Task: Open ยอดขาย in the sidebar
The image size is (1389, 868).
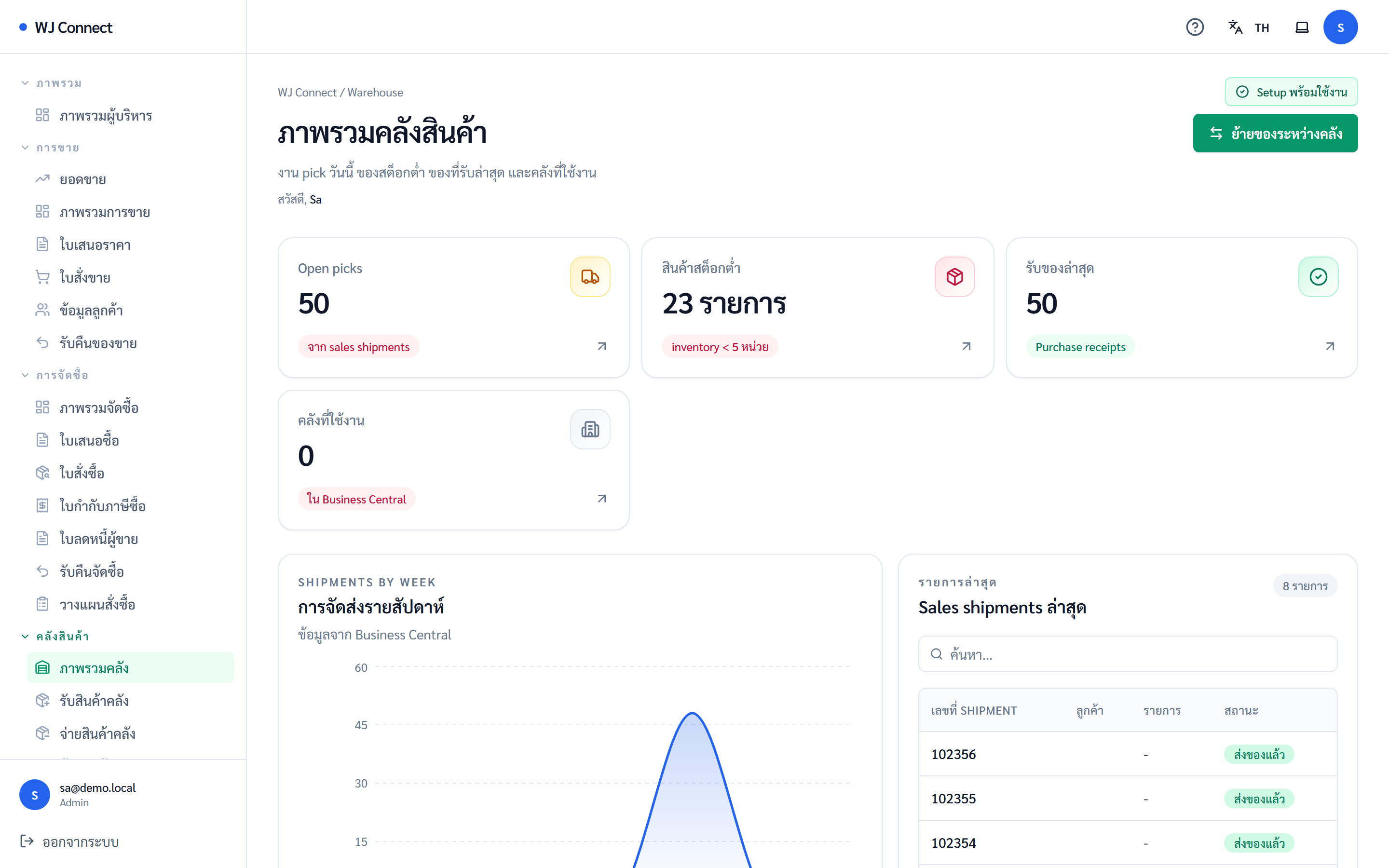Action: click(x=130, y=179)
